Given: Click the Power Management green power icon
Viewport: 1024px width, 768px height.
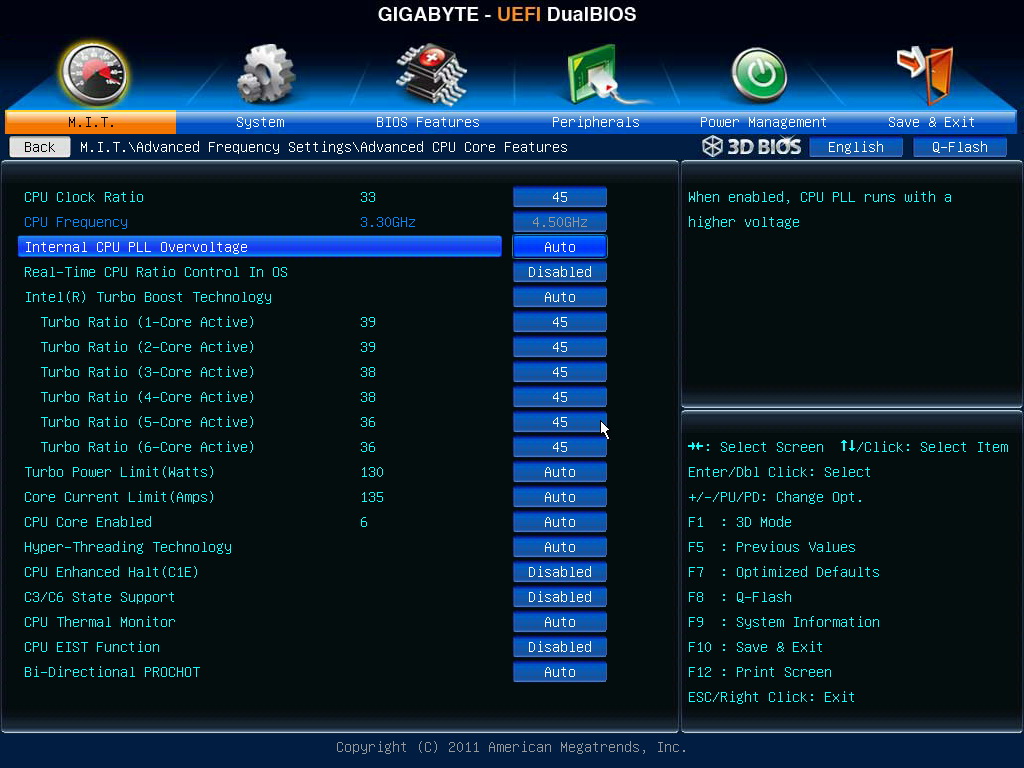Looking at the screenshot, I should pyautogui.click(x=759, y=75).
